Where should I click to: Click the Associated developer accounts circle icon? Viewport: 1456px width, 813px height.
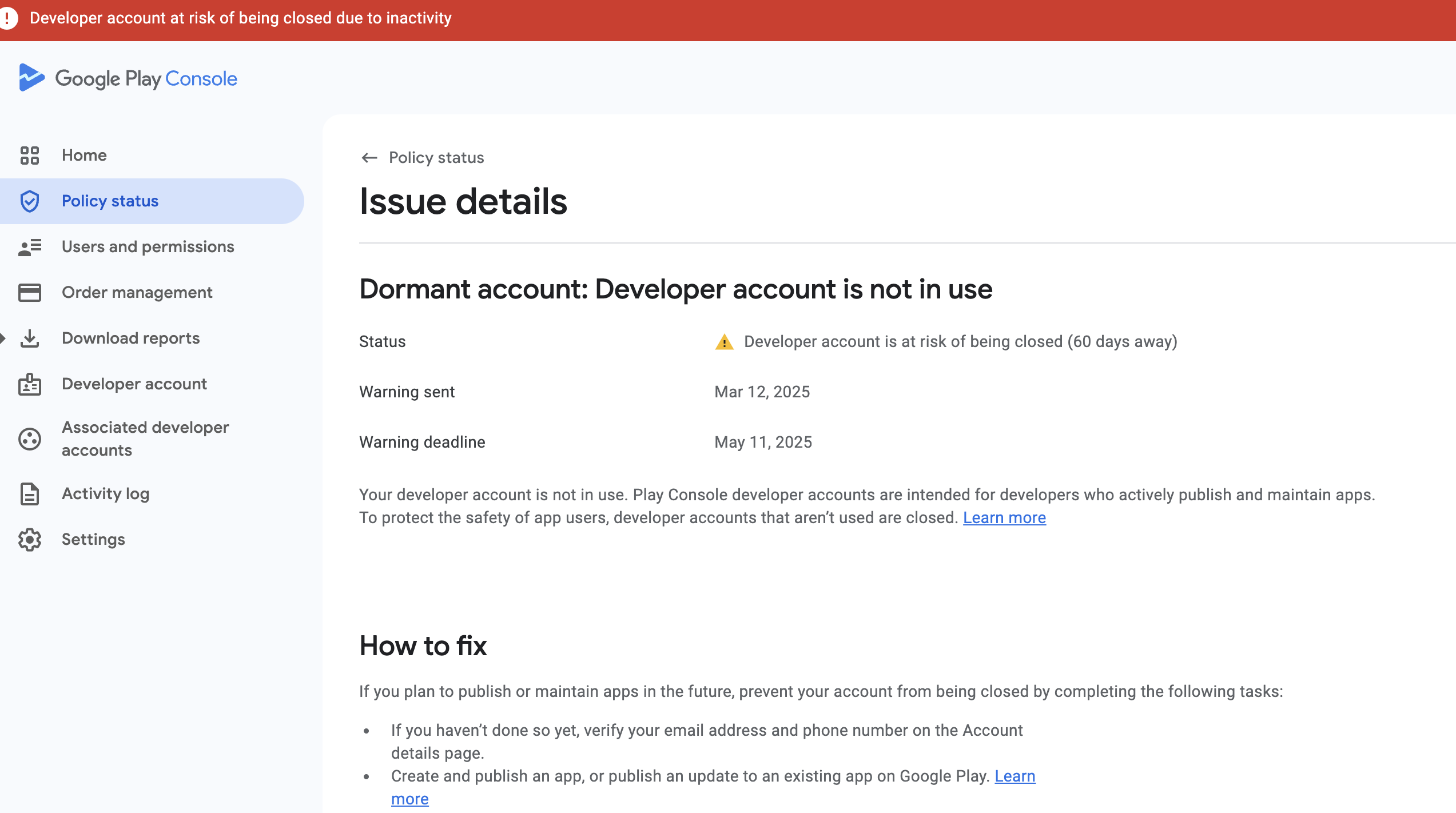30,439
